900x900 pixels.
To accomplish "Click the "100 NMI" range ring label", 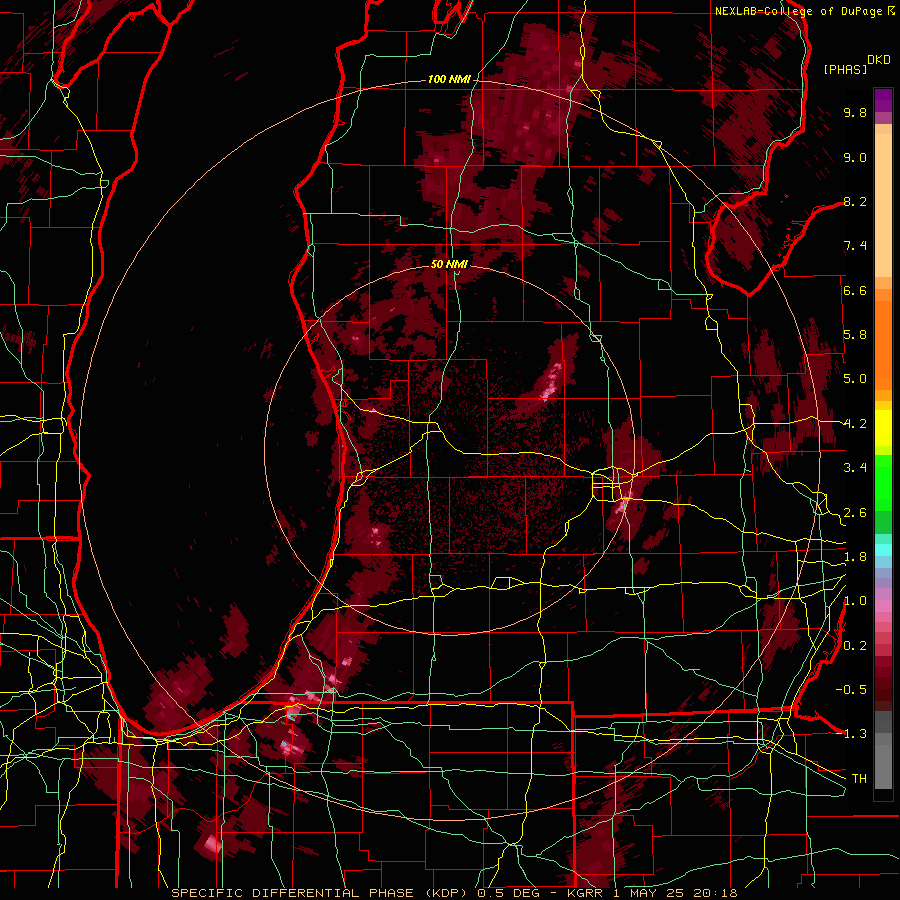I will (x=448, y=79).
